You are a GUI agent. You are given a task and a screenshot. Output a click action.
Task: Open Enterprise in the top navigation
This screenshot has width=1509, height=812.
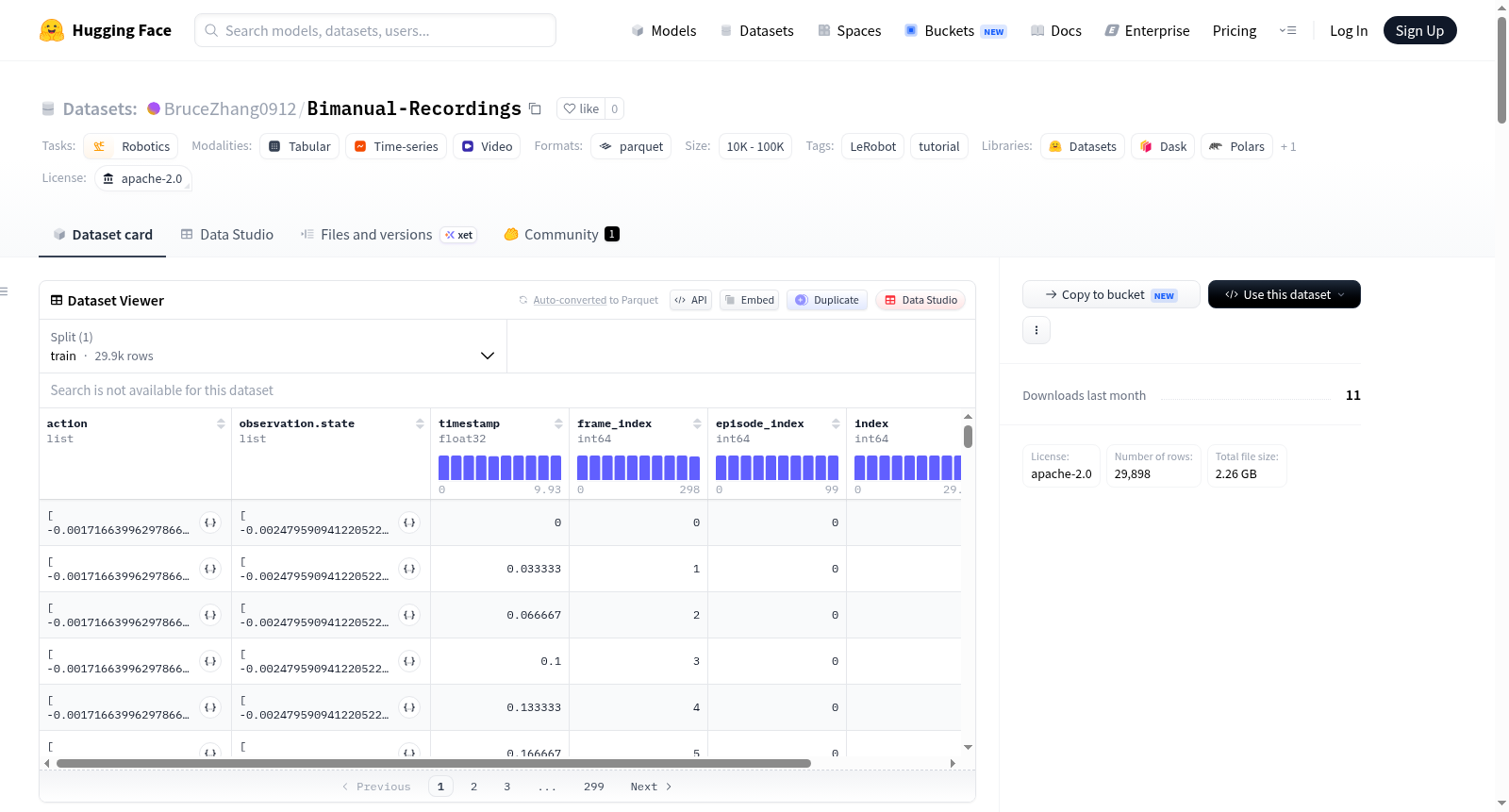point(1147,31)
